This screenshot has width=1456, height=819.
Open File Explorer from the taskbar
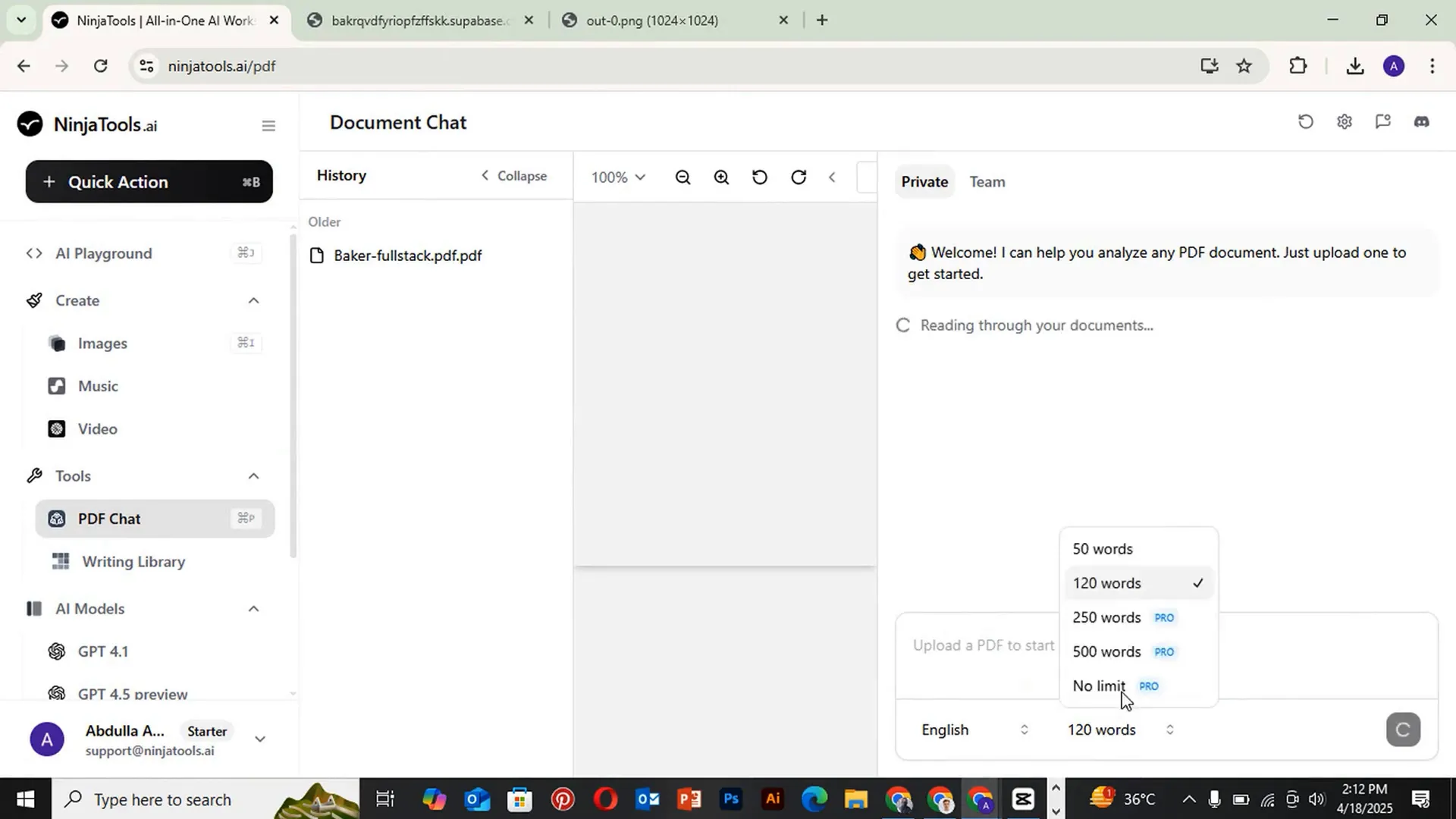click(856, 799)
